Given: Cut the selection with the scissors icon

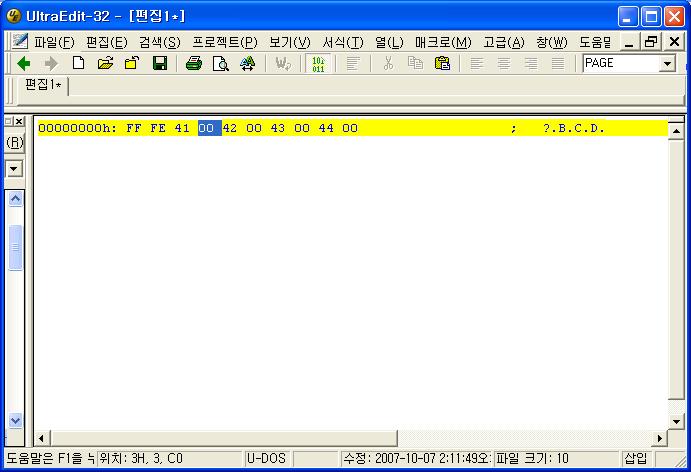Looking at the screenshot, I should [x=388, y=63].
